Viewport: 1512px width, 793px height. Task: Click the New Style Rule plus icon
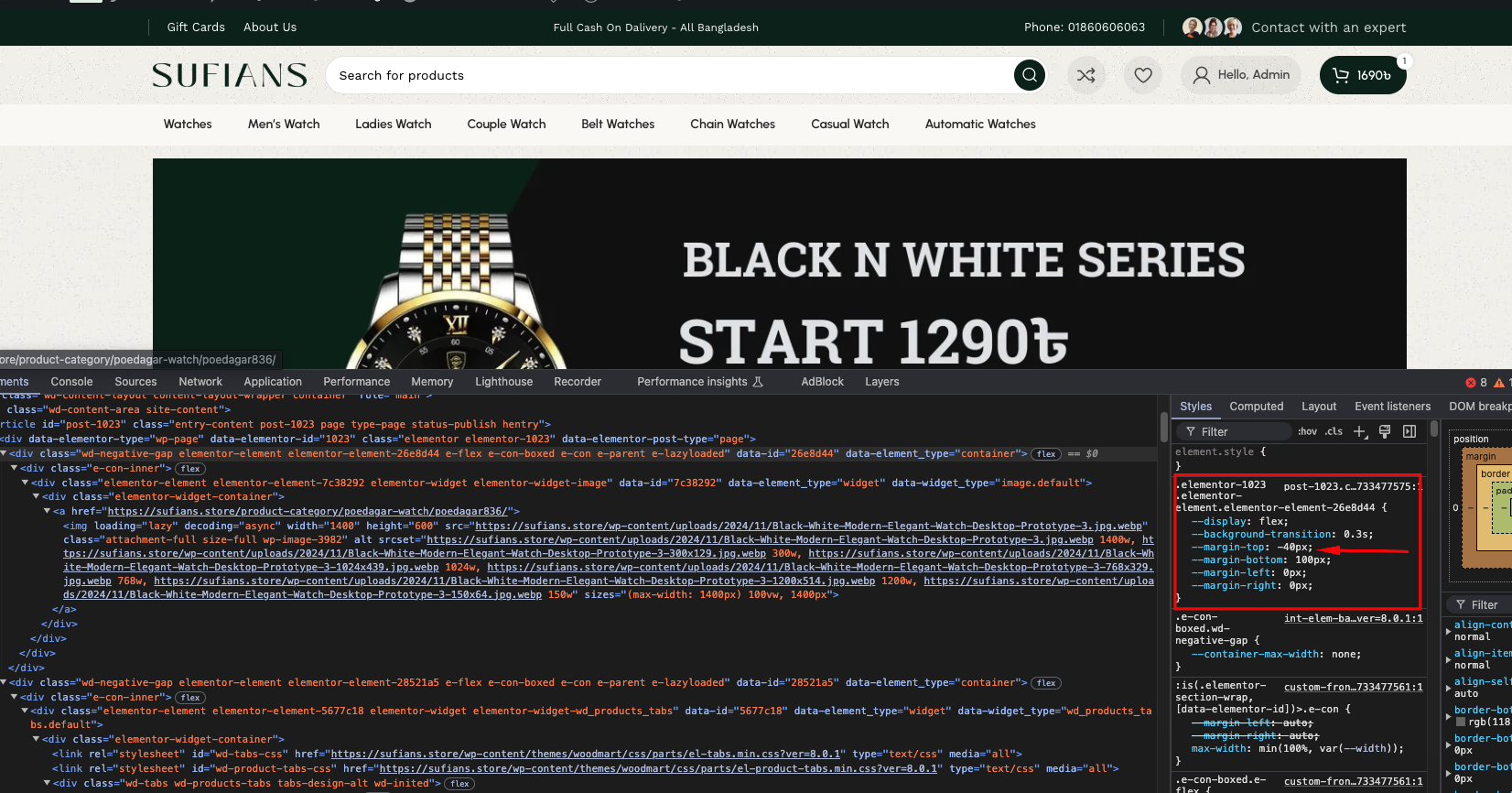click(x=1360, y=431)
